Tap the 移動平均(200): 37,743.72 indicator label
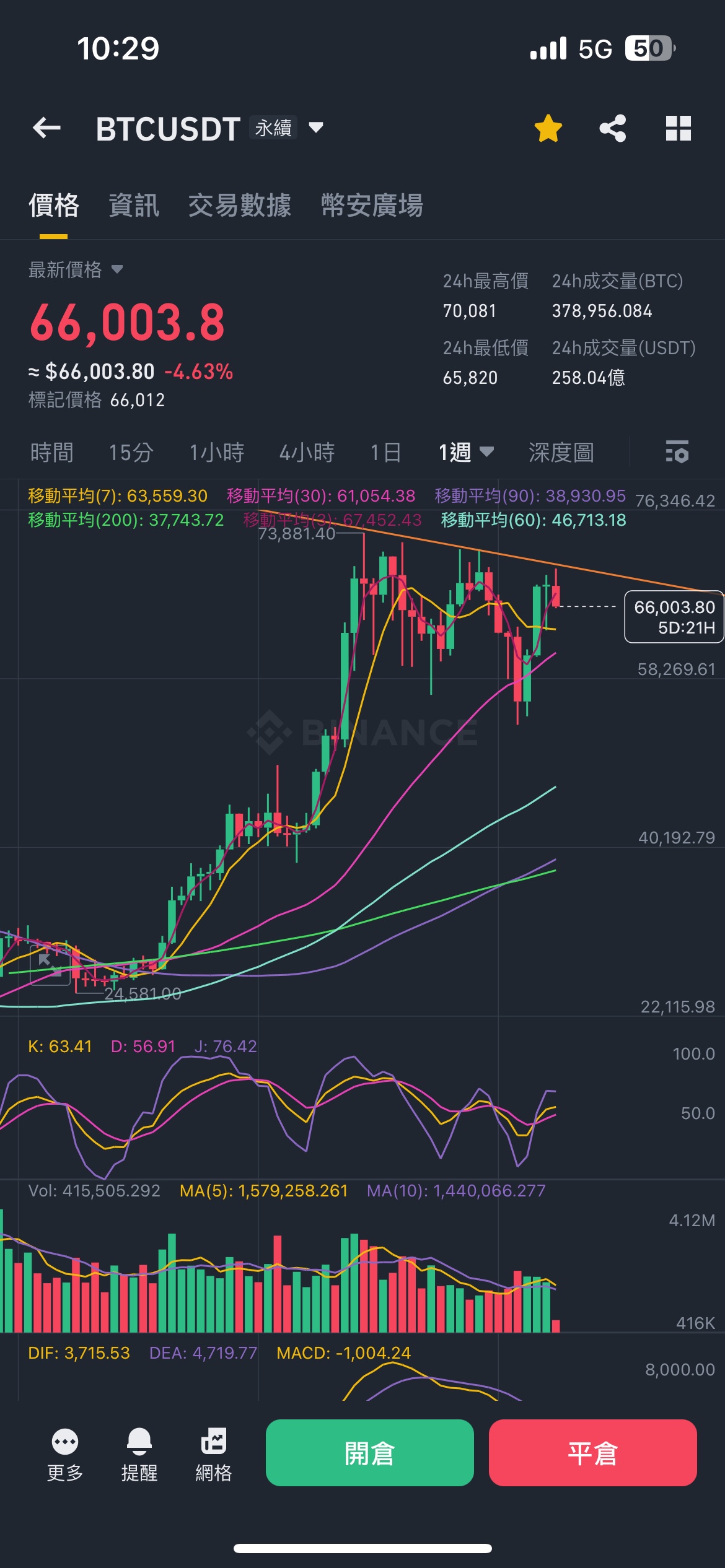The height and width of the screenshot is (1568, 725). pos(126,520)
